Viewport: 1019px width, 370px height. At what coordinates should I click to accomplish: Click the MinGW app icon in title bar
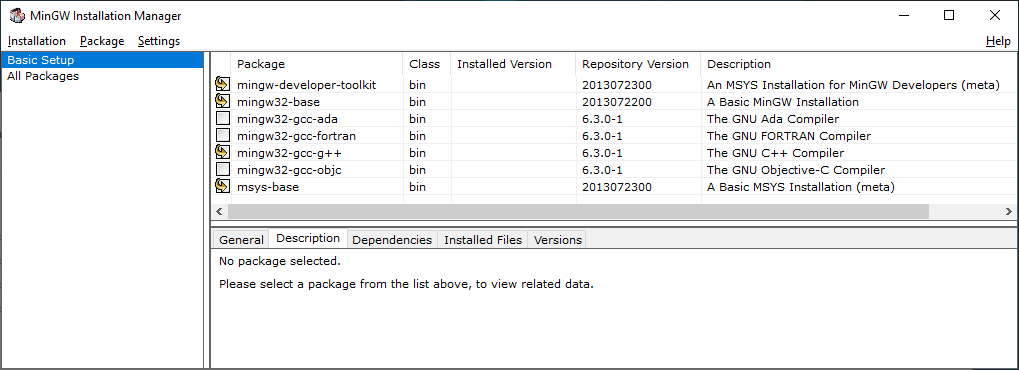[18, 16]
